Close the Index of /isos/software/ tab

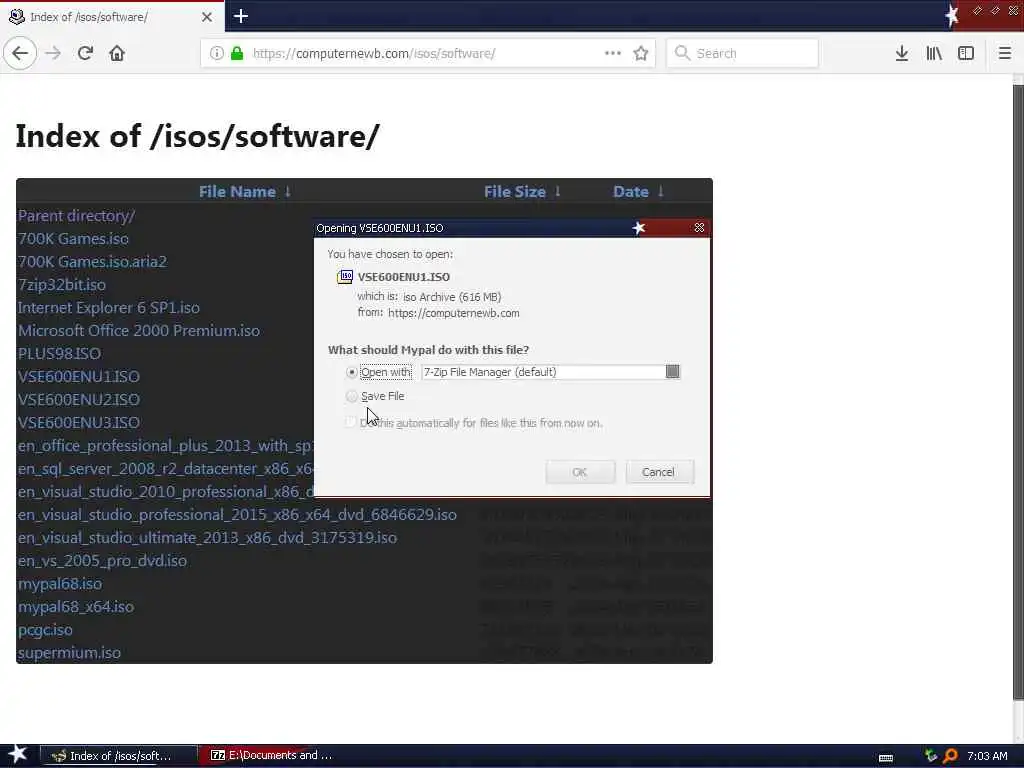click(206, 17)
